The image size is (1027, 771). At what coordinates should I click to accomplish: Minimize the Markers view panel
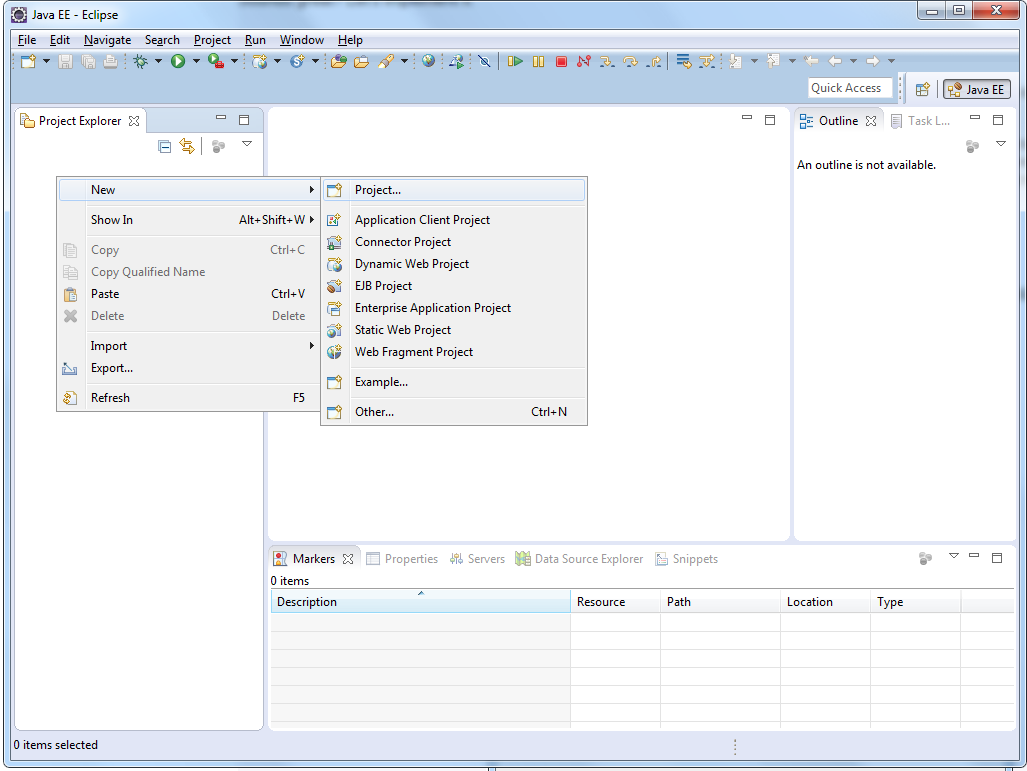point(975,556)
